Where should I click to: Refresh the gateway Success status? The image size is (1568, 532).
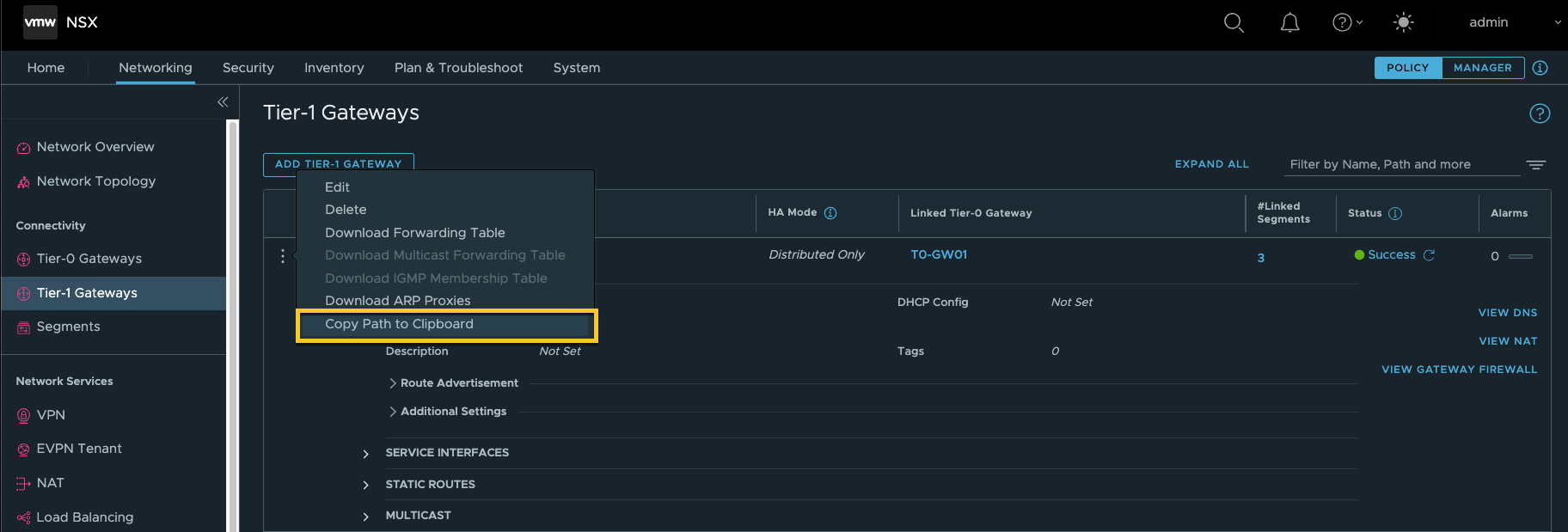1429,255
